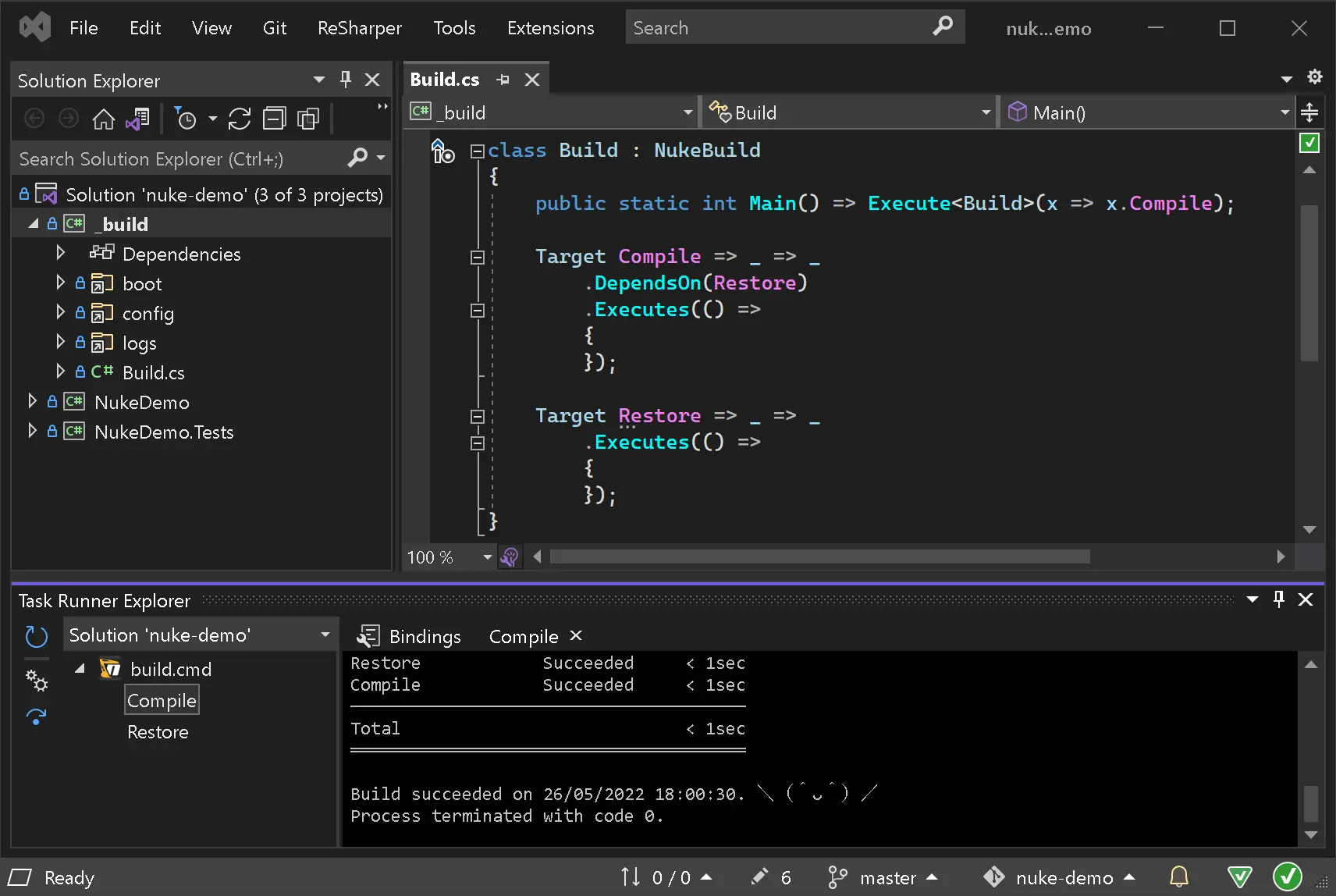Open the _build project dropdown in navigation bar
This screenshot has height=896, width=1336.
pos(688,112)
